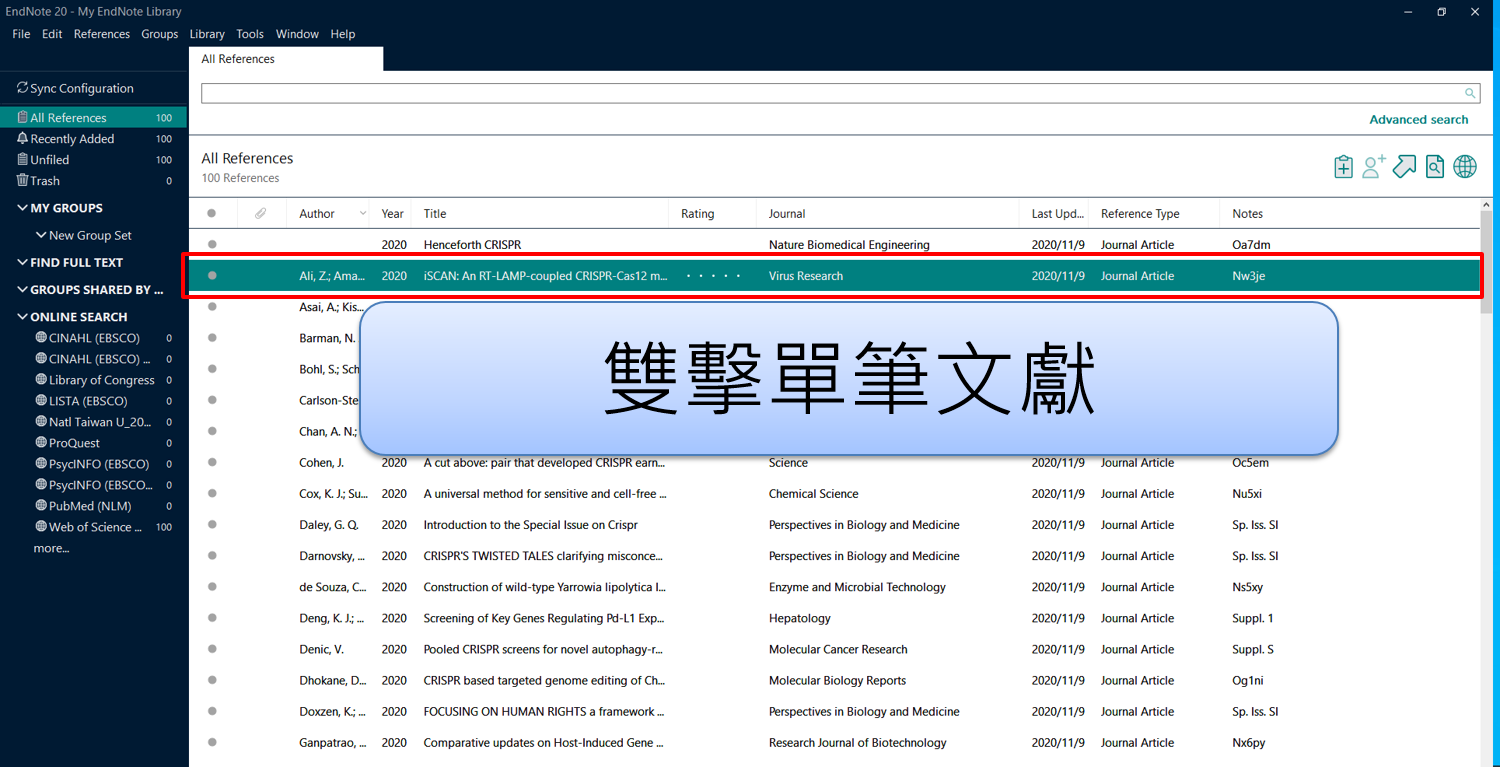The image size is (1500, 767).
Task: Open the Groups menu
Action: [160, 34]
